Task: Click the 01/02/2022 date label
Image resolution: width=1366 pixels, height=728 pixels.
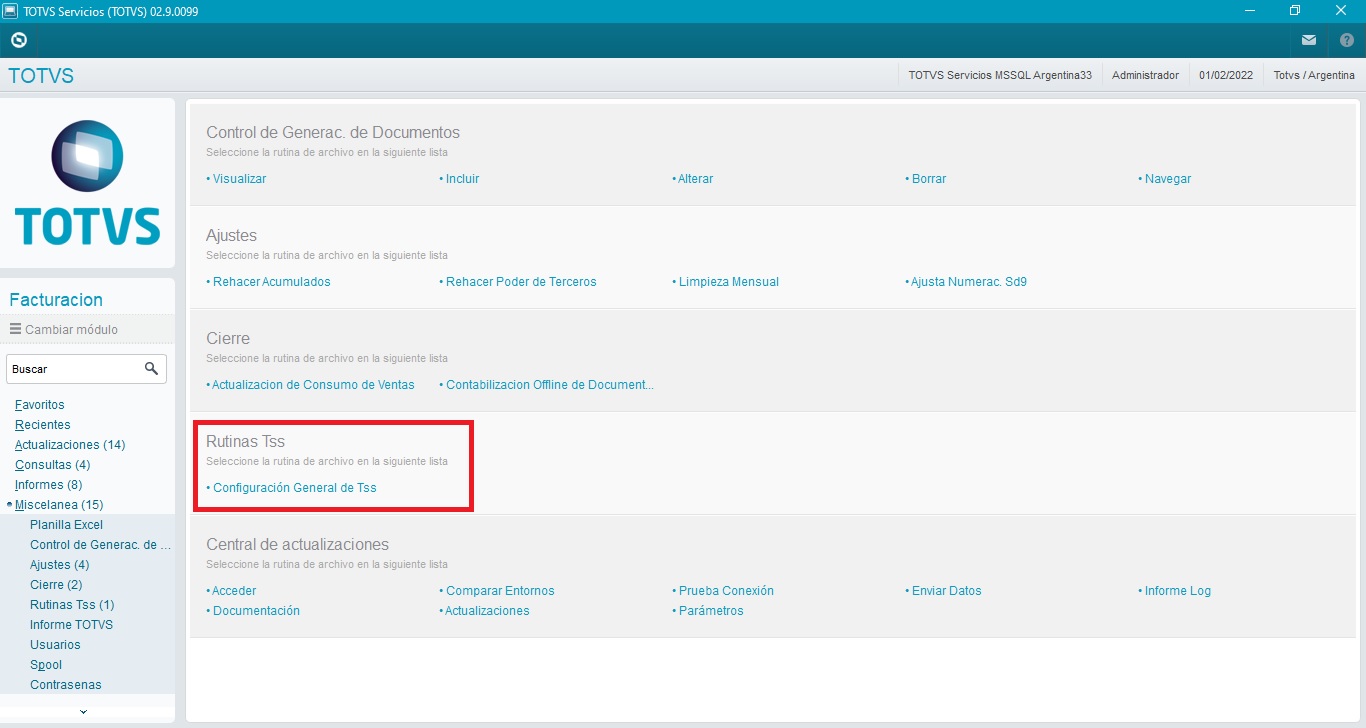Action: [x=1226, y=75]
